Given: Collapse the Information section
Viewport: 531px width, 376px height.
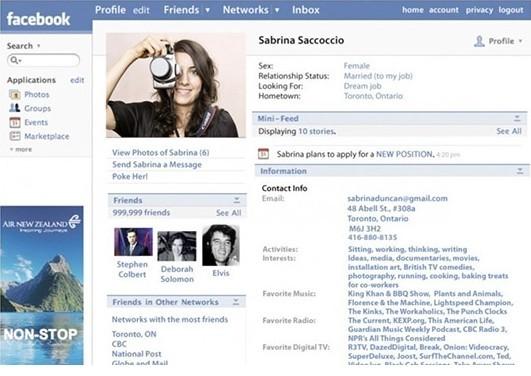Looking at the screenshot, I should click(x=519, y=171).
